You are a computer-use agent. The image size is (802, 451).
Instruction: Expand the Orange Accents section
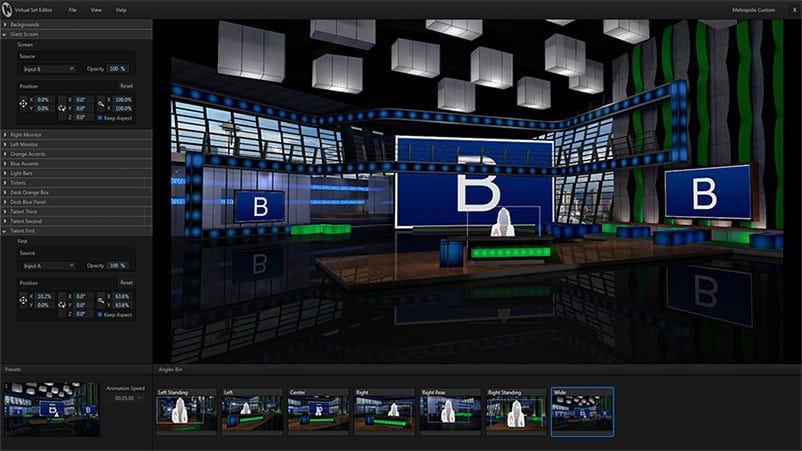point(76,154)
